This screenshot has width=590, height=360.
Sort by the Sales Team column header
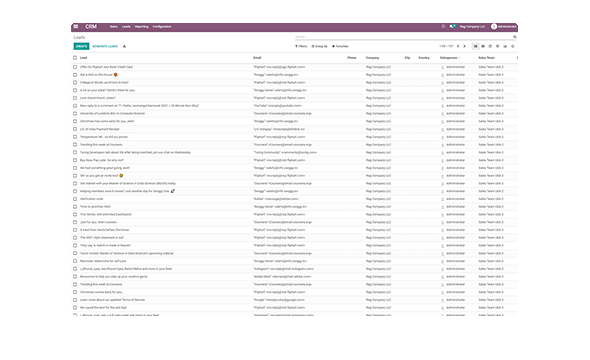point(487,58)
